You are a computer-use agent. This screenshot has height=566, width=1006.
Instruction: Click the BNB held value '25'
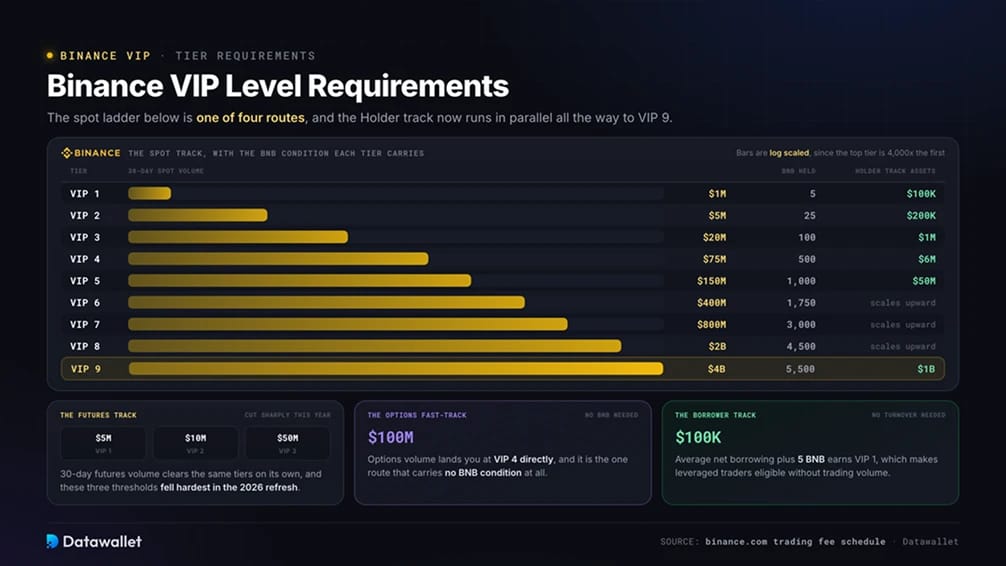810,216
